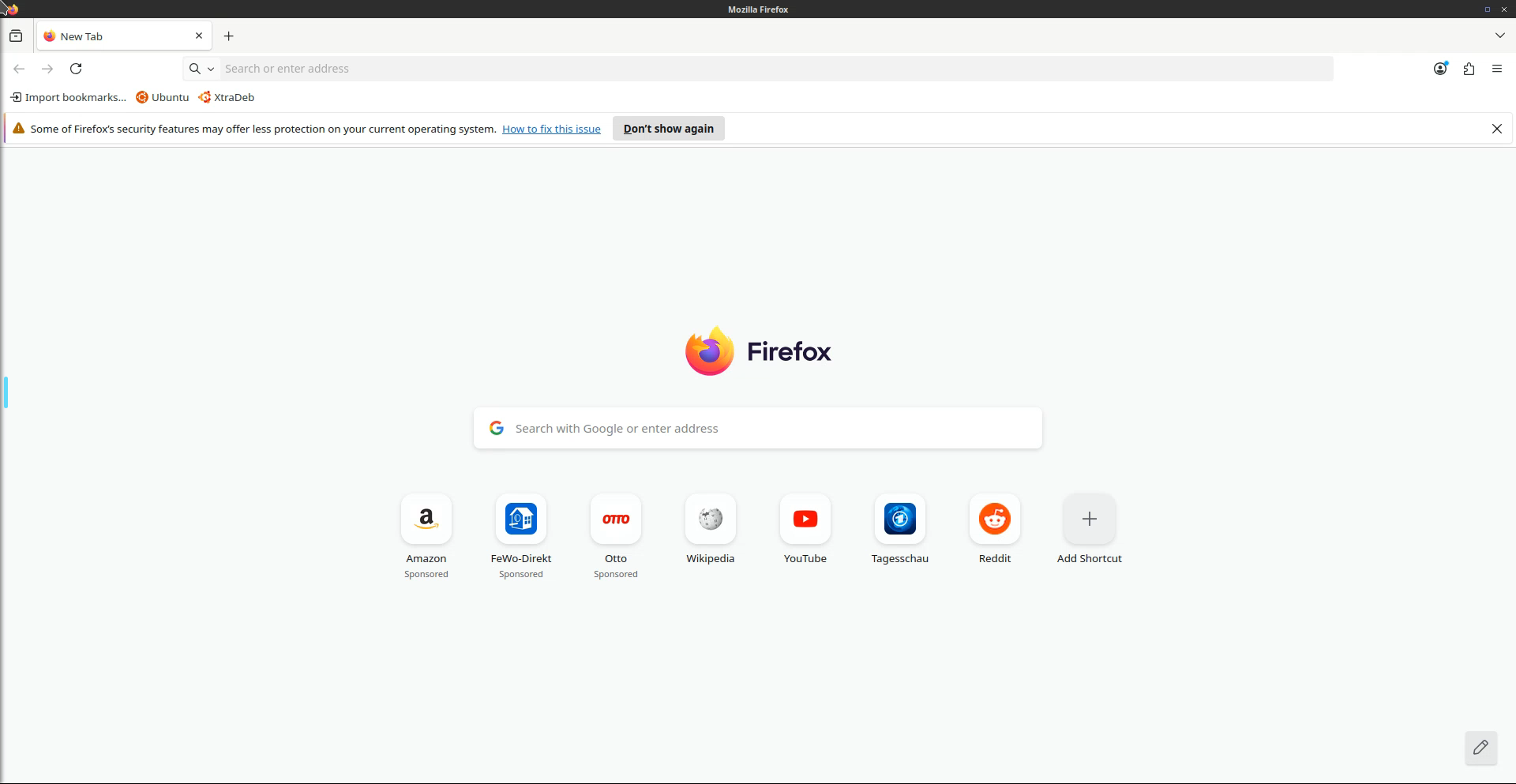The height and width of the screenshot is (784, 1516).
Task: Open the Tagesschau shortcut tile
Action: [x=900, y=519]
